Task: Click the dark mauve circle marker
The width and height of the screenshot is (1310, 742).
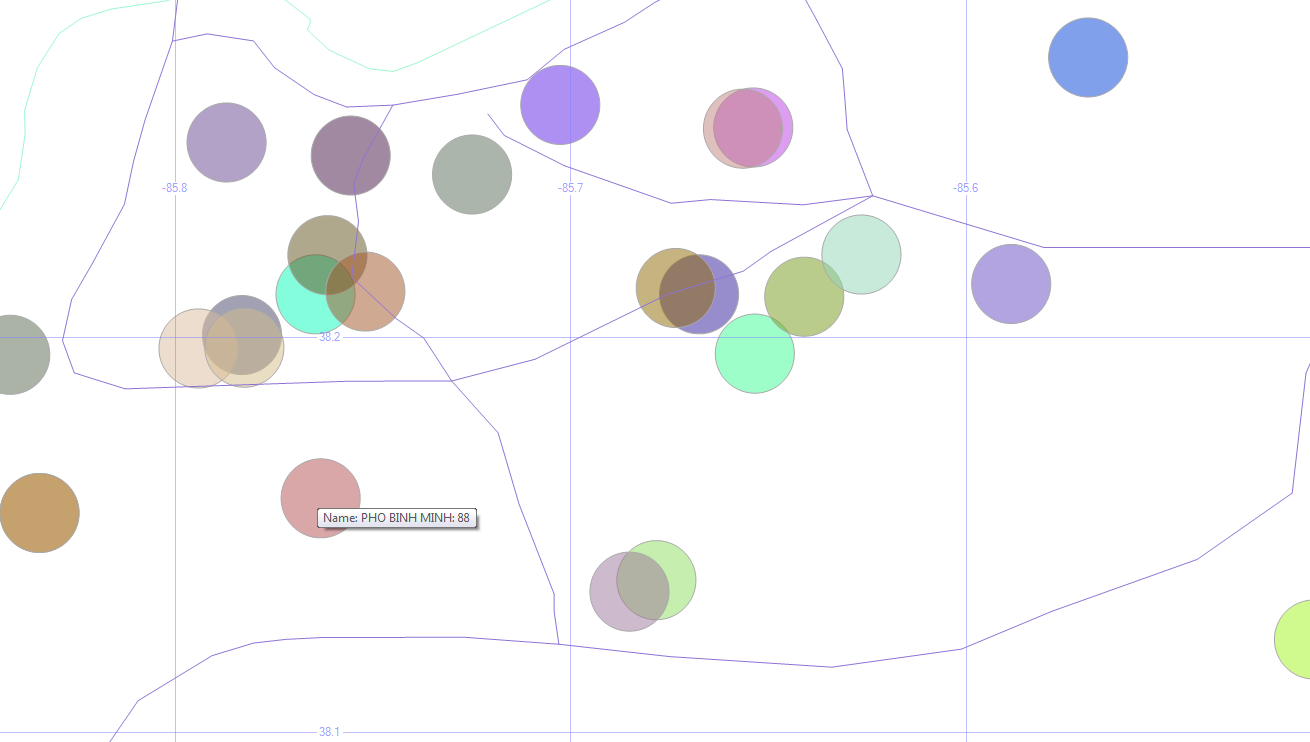Action: (350, 155)
